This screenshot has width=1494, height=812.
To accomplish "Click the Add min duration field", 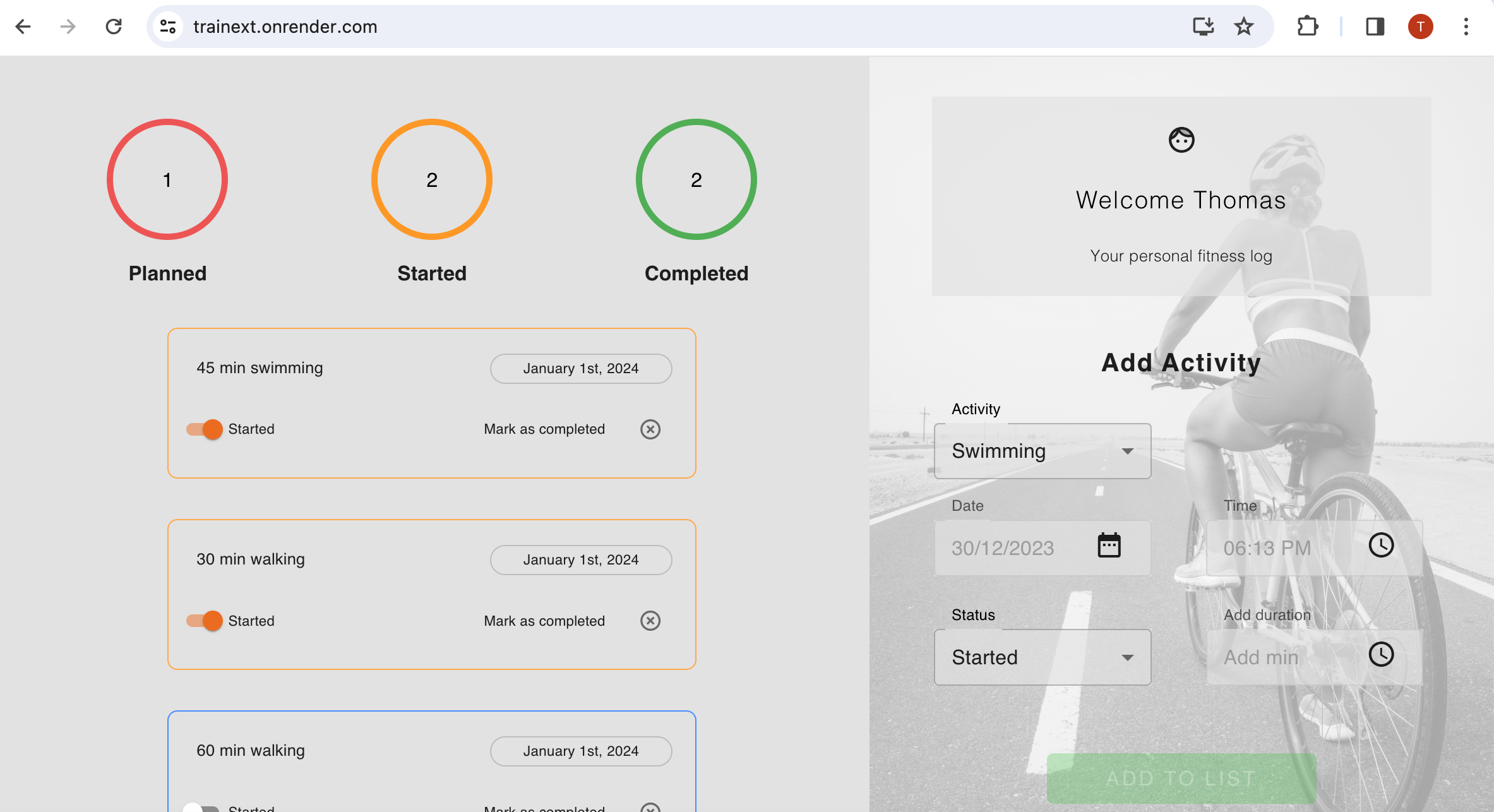I will pyautogui.click(x=1315, y=657).
